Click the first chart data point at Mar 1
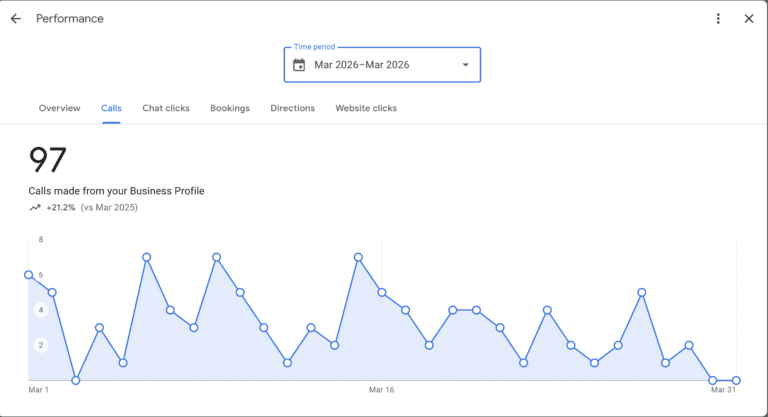This screenshot has height=417, width=768. pos(28,275)
